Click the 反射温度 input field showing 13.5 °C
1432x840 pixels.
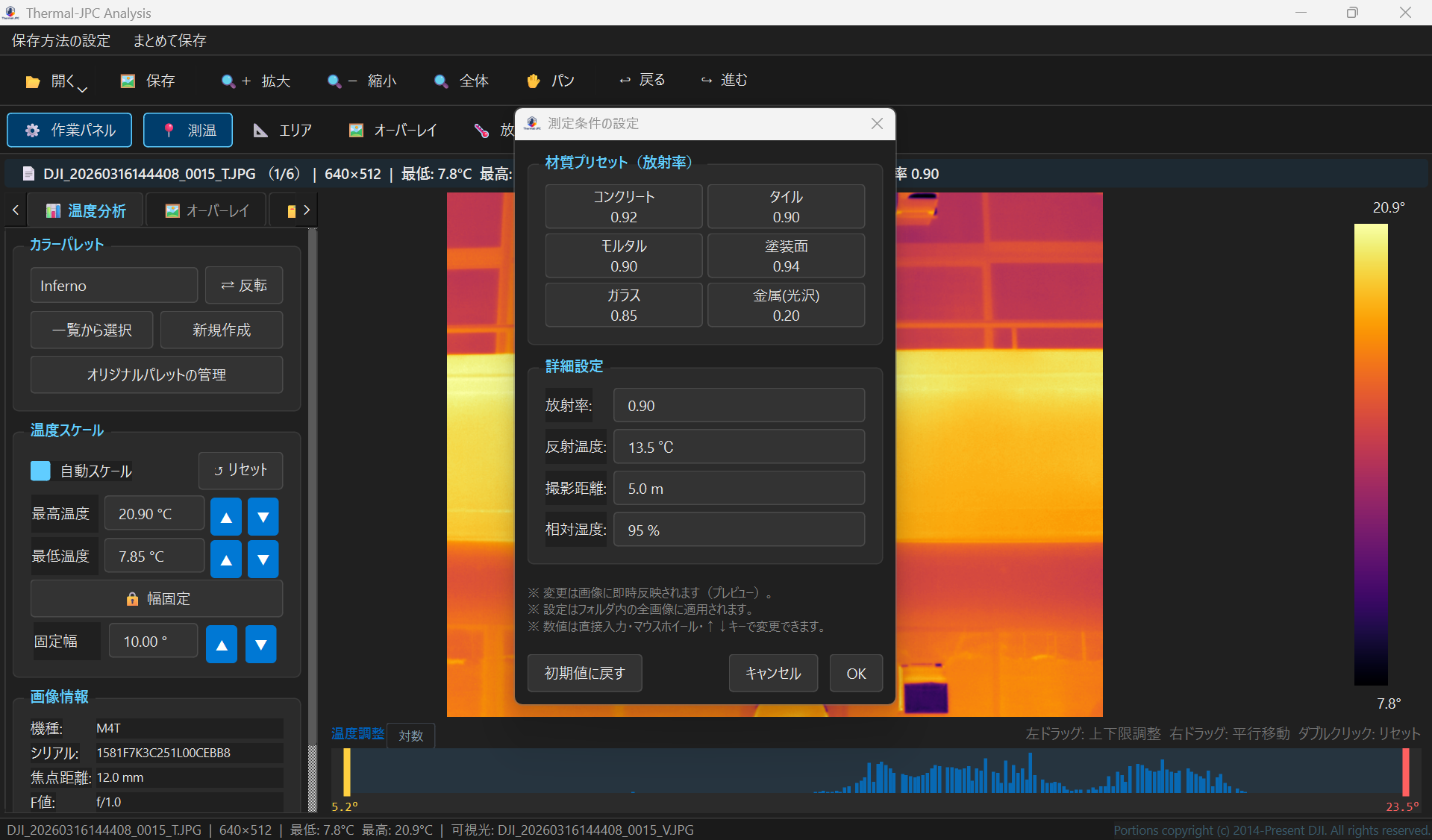[x=739, y=447]
